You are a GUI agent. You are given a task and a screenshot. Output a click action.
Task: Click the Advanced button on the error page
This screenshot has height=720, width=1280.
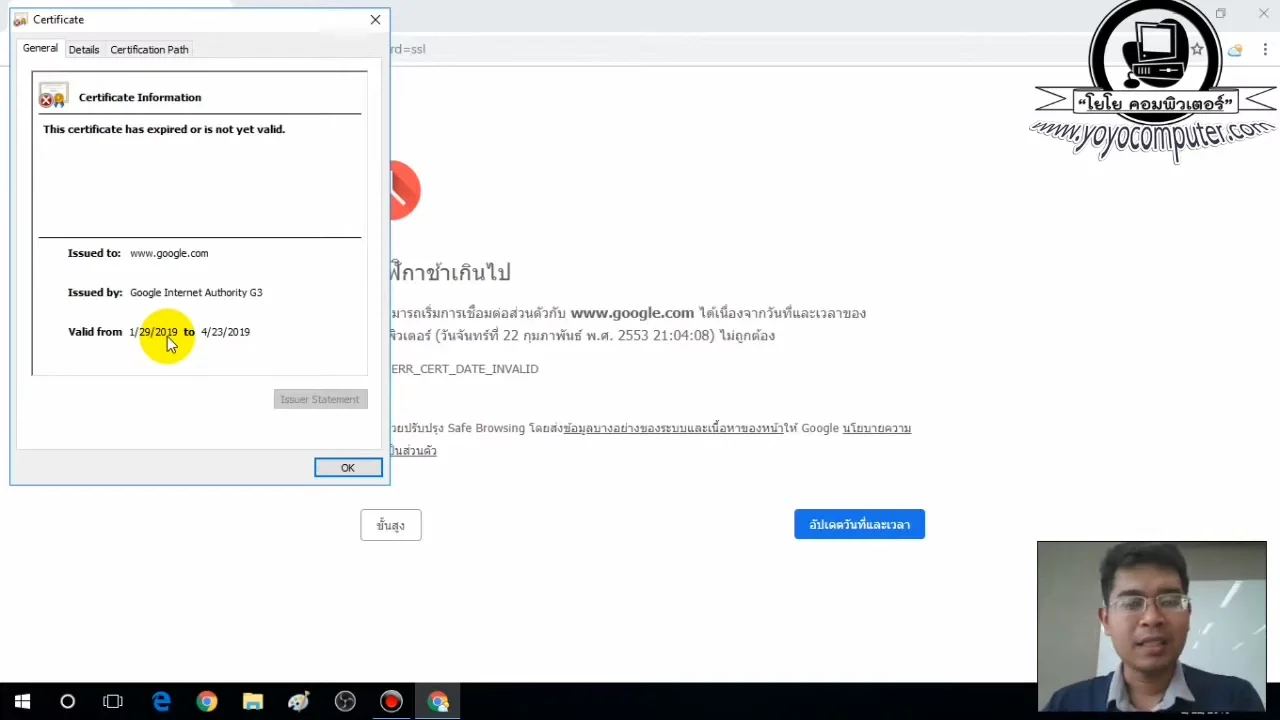click(390, 524)
